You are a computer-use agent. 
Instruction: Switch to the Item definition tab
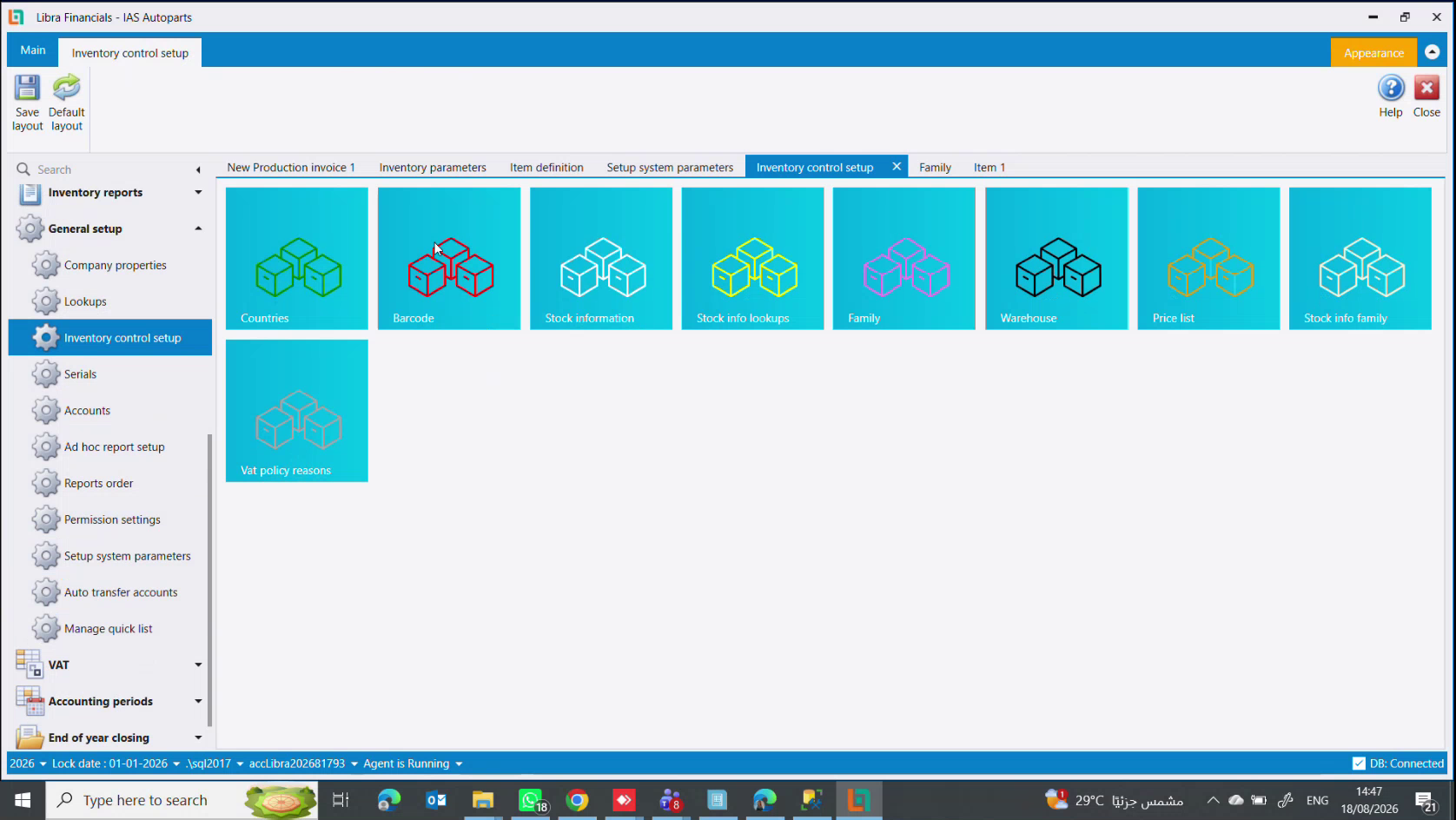tap(546, 168)
